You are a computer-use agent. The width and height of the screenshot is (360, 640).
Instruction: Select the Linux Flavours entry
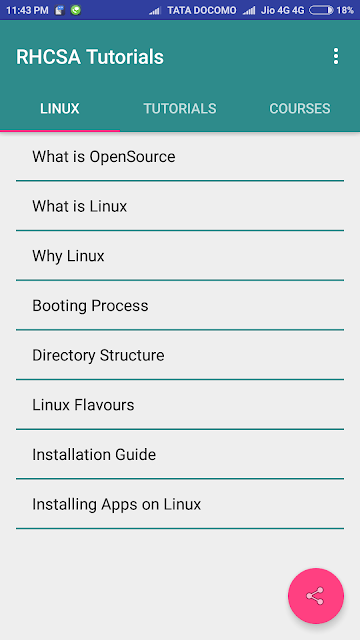180,405
